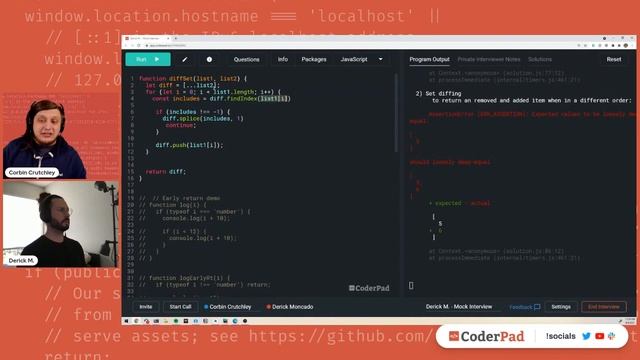Image resolution: width=640 pixels, height=360 pixels.
Task: Click the code editor vertical scrollbar
Action: pos(396,114)
